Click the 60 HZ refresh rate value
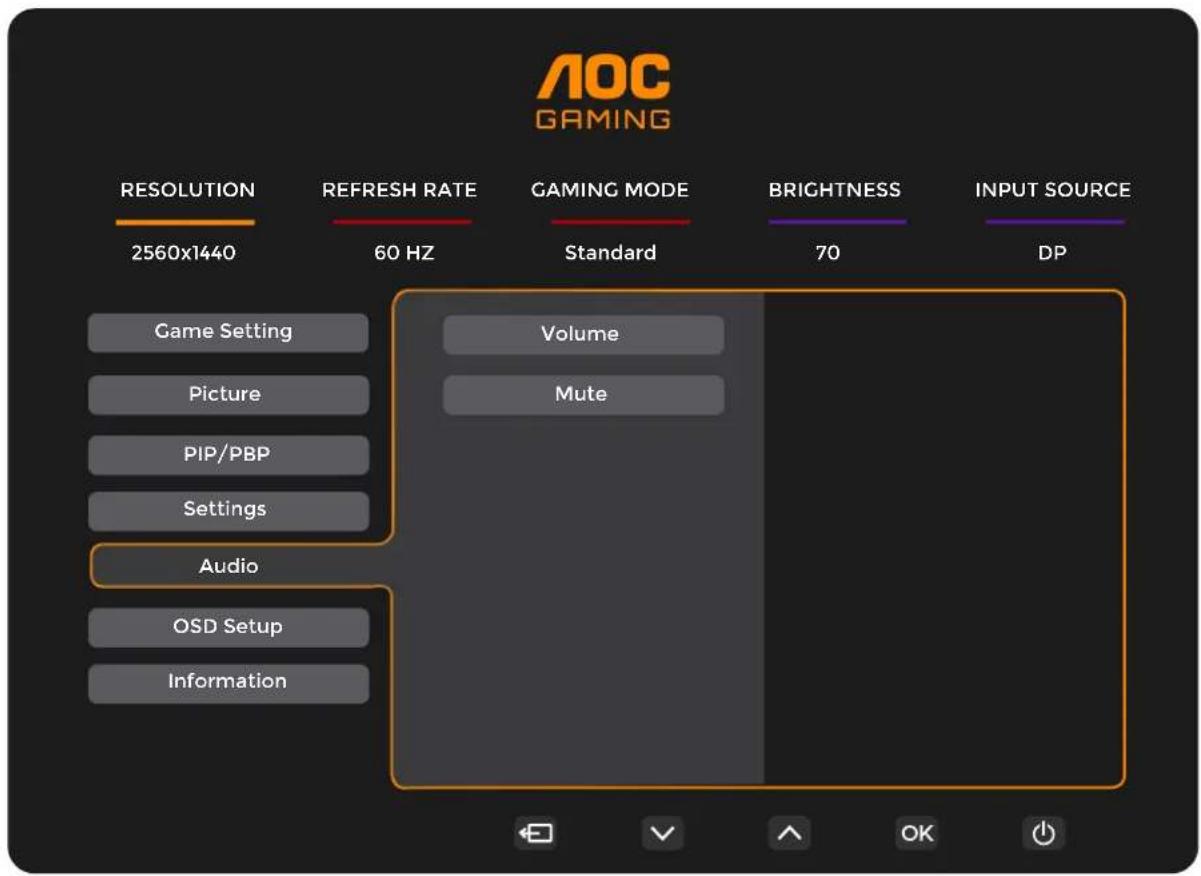1201x876 pixels. [404, 253]
